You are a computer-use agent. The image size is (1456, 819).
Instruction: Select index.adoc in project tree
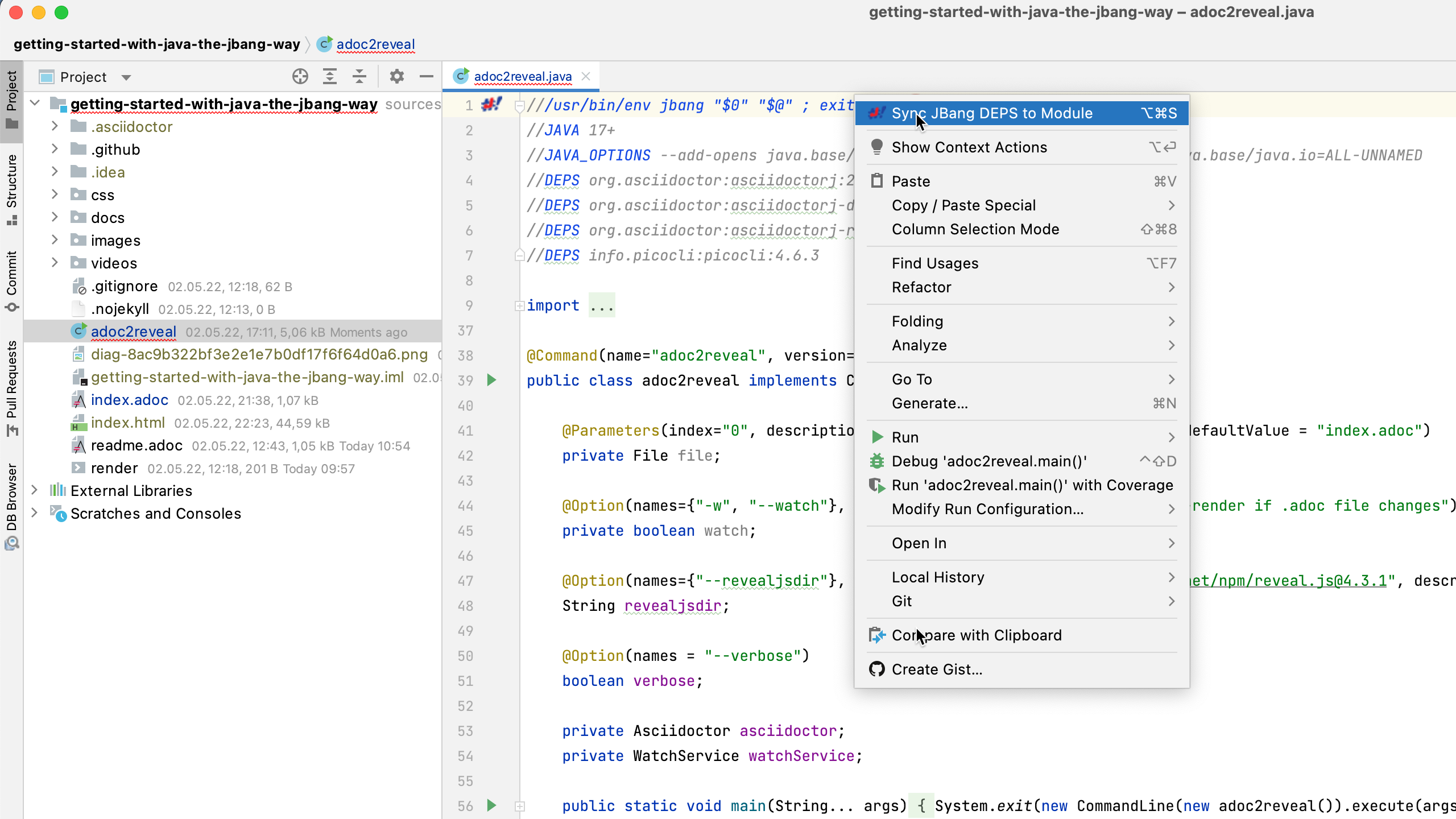pos(129,400)
